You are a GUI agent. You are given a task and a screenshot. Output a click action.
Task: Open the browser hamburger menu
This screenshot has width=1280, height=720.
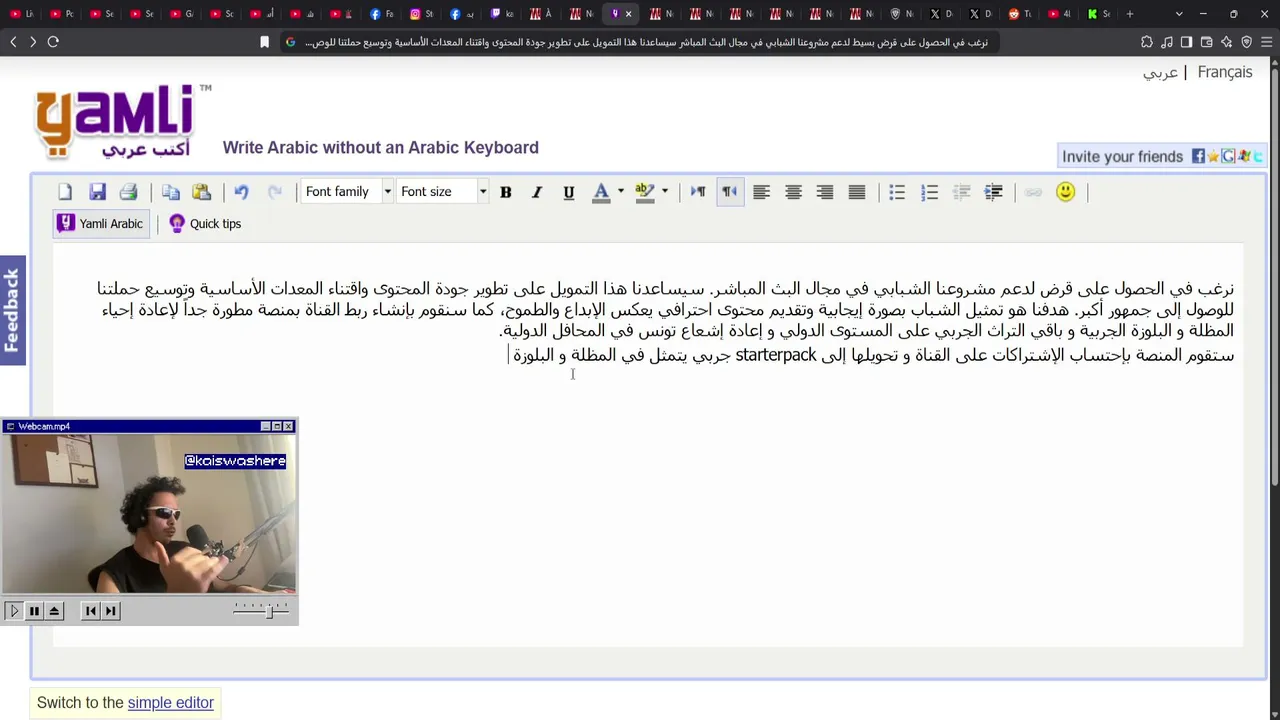pos(1266,42)
